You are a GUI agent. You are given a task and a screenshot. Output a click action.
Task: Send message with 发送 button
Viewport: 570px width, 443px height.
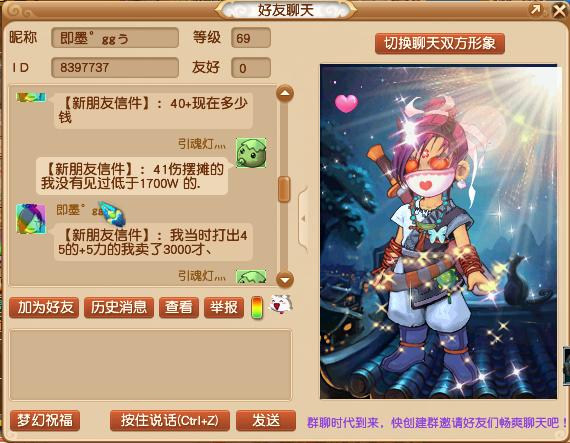coord(266,420)
